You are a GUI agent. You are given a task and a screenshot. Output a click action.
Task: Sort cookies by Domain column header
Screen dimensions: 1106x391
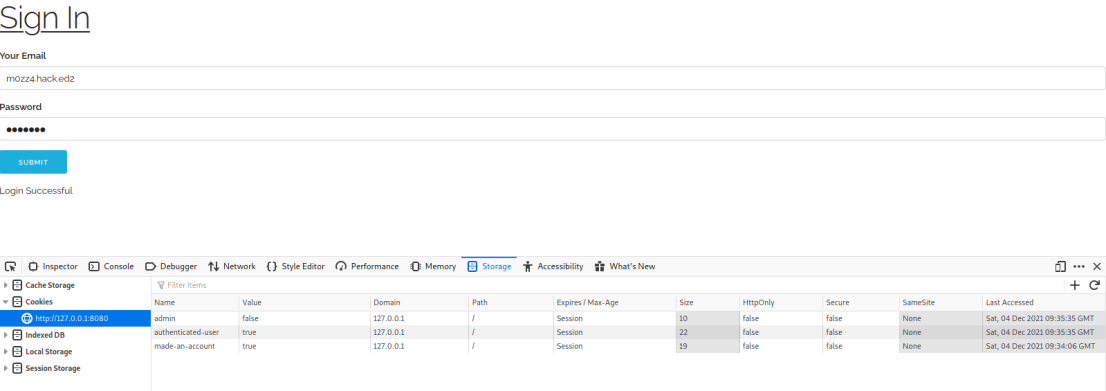[x=420, y=302]
